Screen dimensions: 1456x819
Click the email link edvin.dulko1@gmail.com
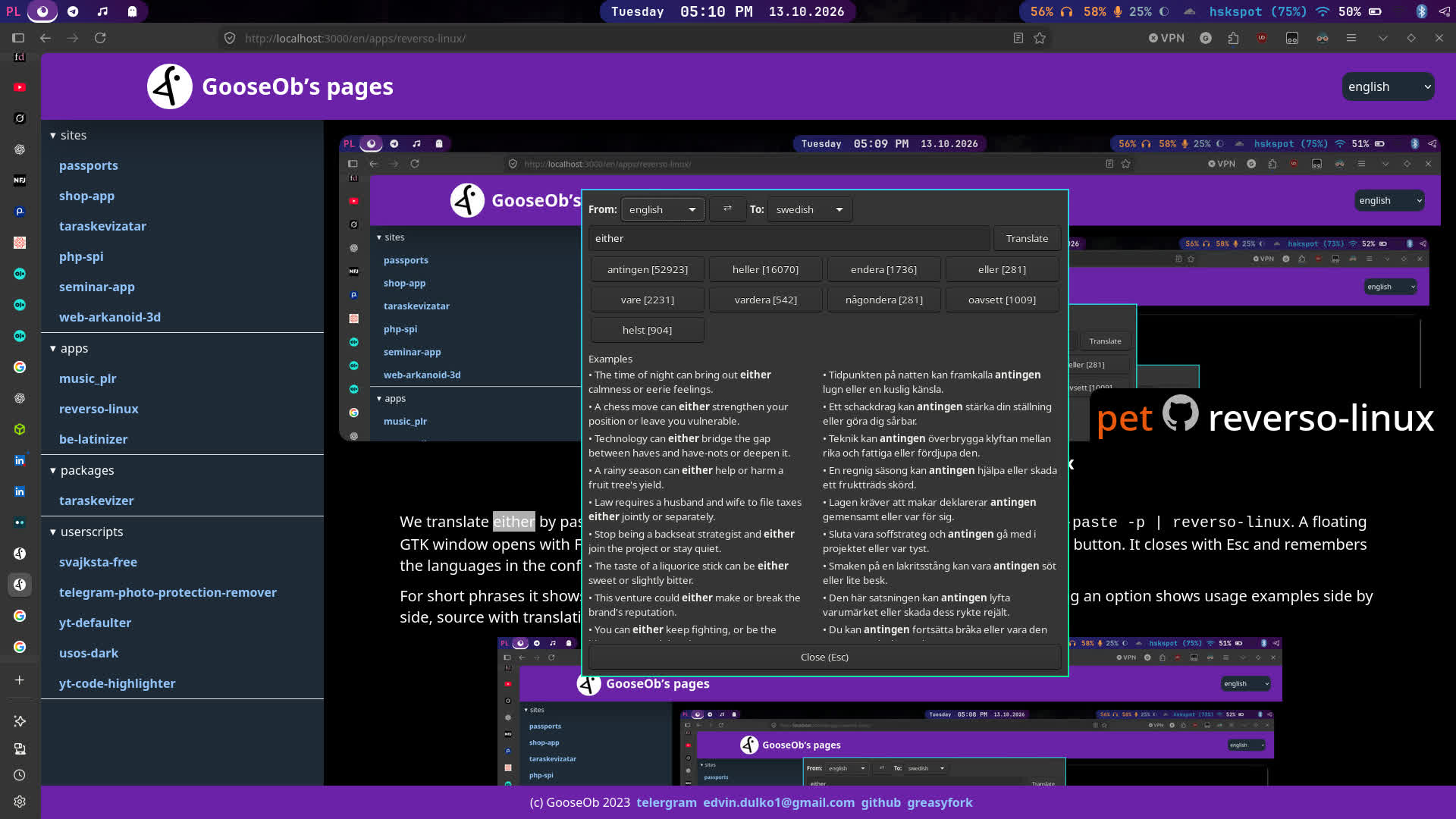pos(779,802)
